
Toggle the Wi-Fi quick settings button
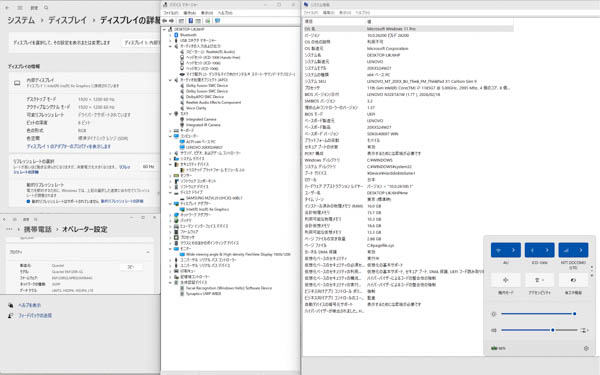pyautogui.click(x=498, y=250)
